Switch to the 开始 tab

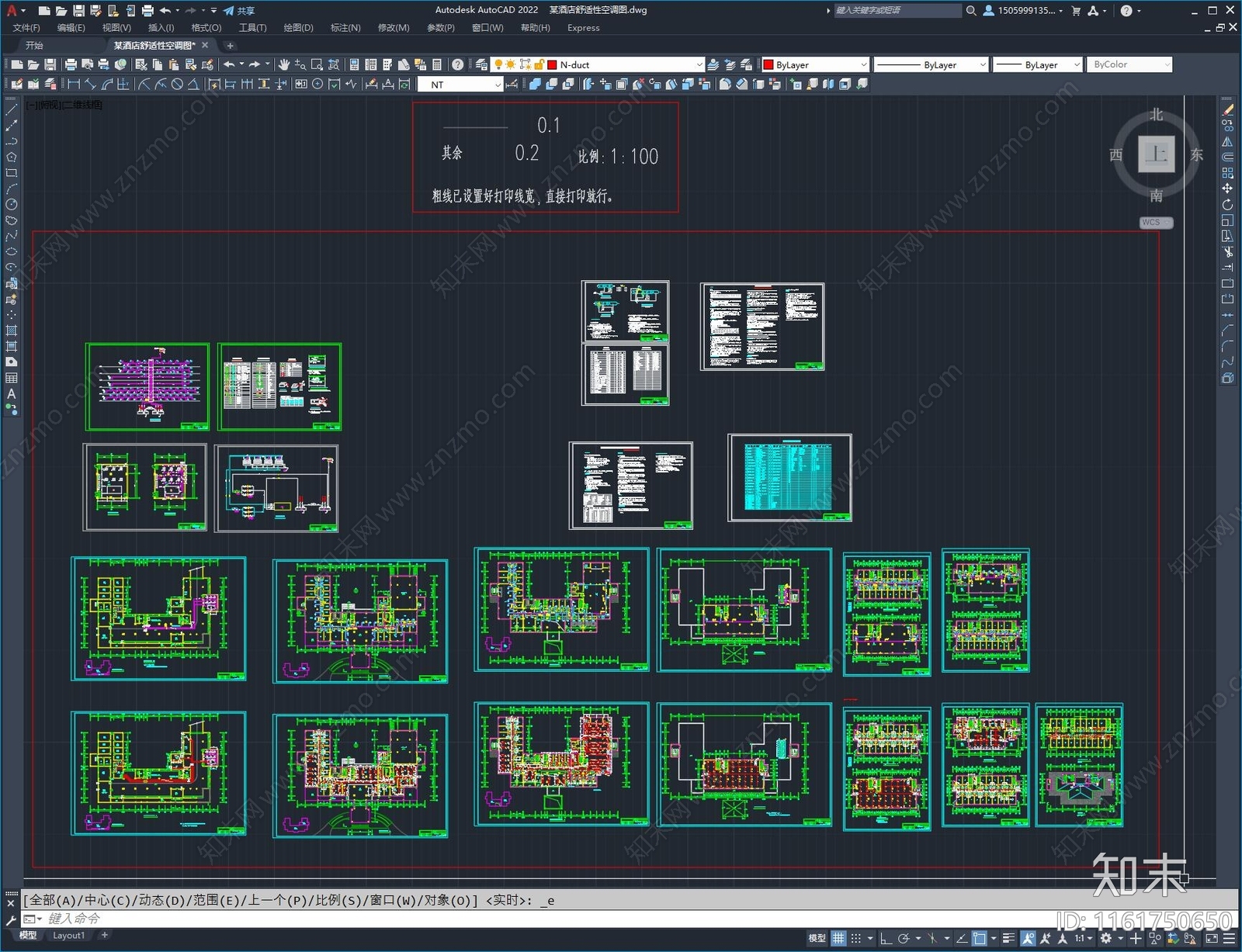[34, 46]
